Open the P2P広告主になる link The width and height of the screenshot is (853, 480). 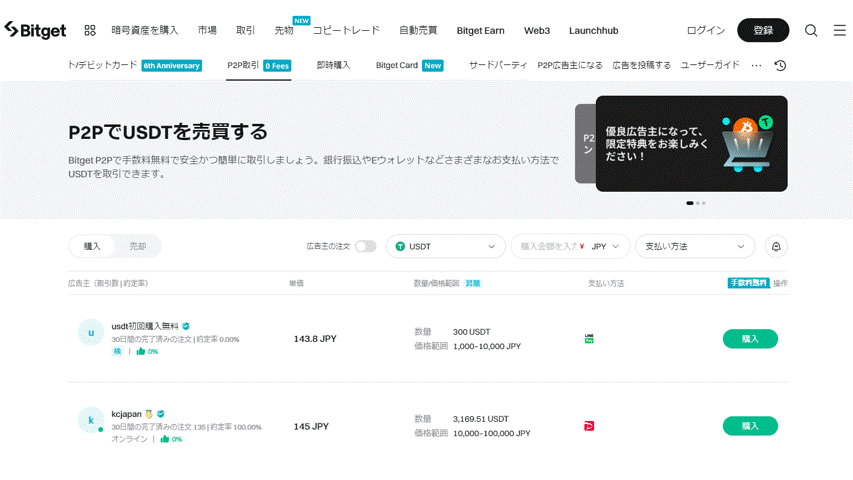[570, 65]
